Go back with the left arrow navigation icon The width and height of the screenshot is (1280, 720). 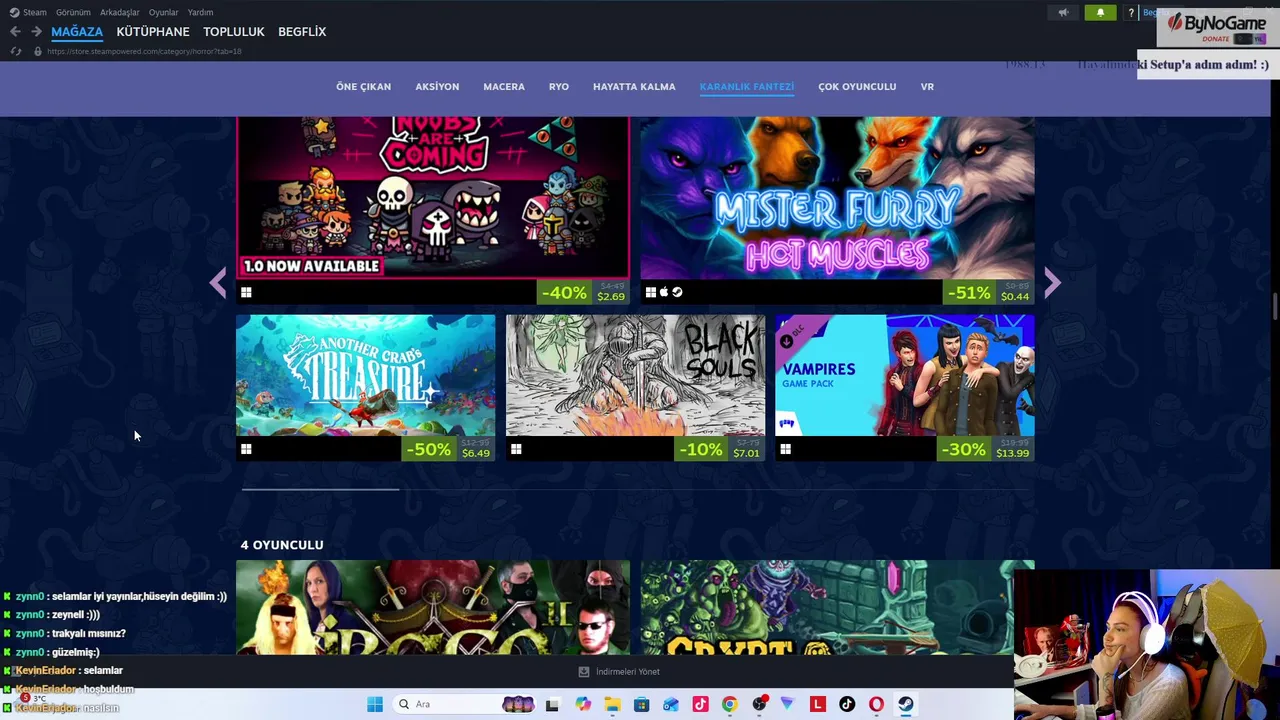point(15,32)
